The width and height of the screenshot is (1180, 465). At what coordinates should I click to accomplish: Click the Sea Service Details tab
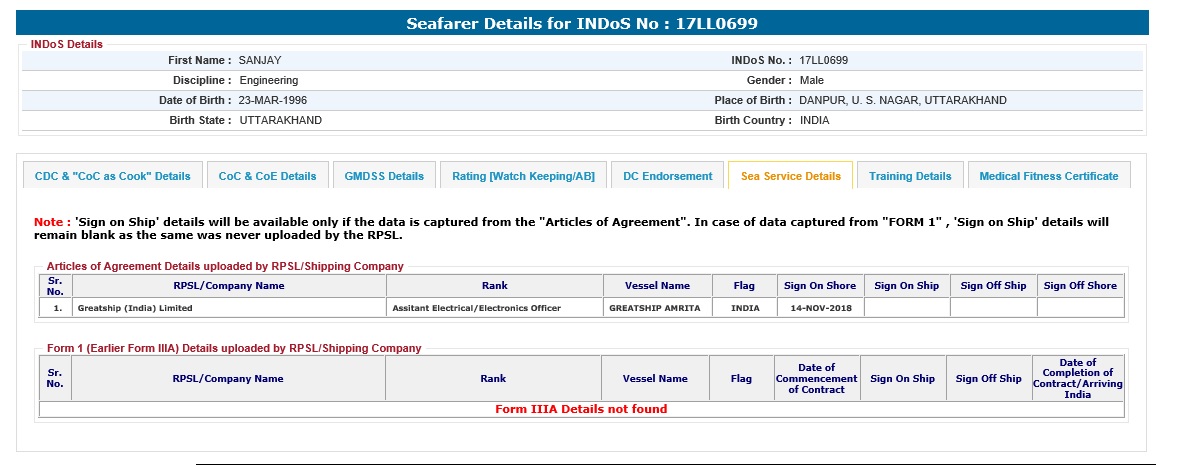click(x=790, y=176)
